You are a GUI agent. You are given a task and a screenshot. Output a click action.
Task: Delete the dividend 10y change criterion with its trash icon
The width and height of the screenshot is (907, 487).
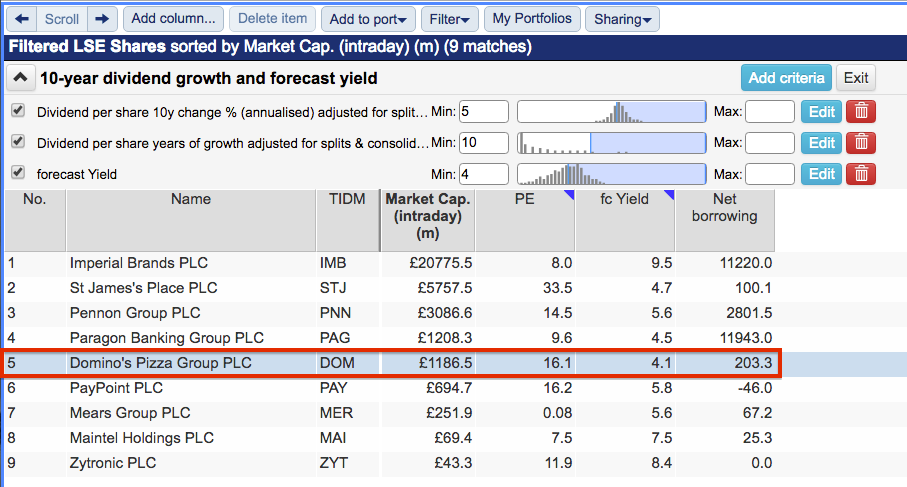(x=861, y=112)
